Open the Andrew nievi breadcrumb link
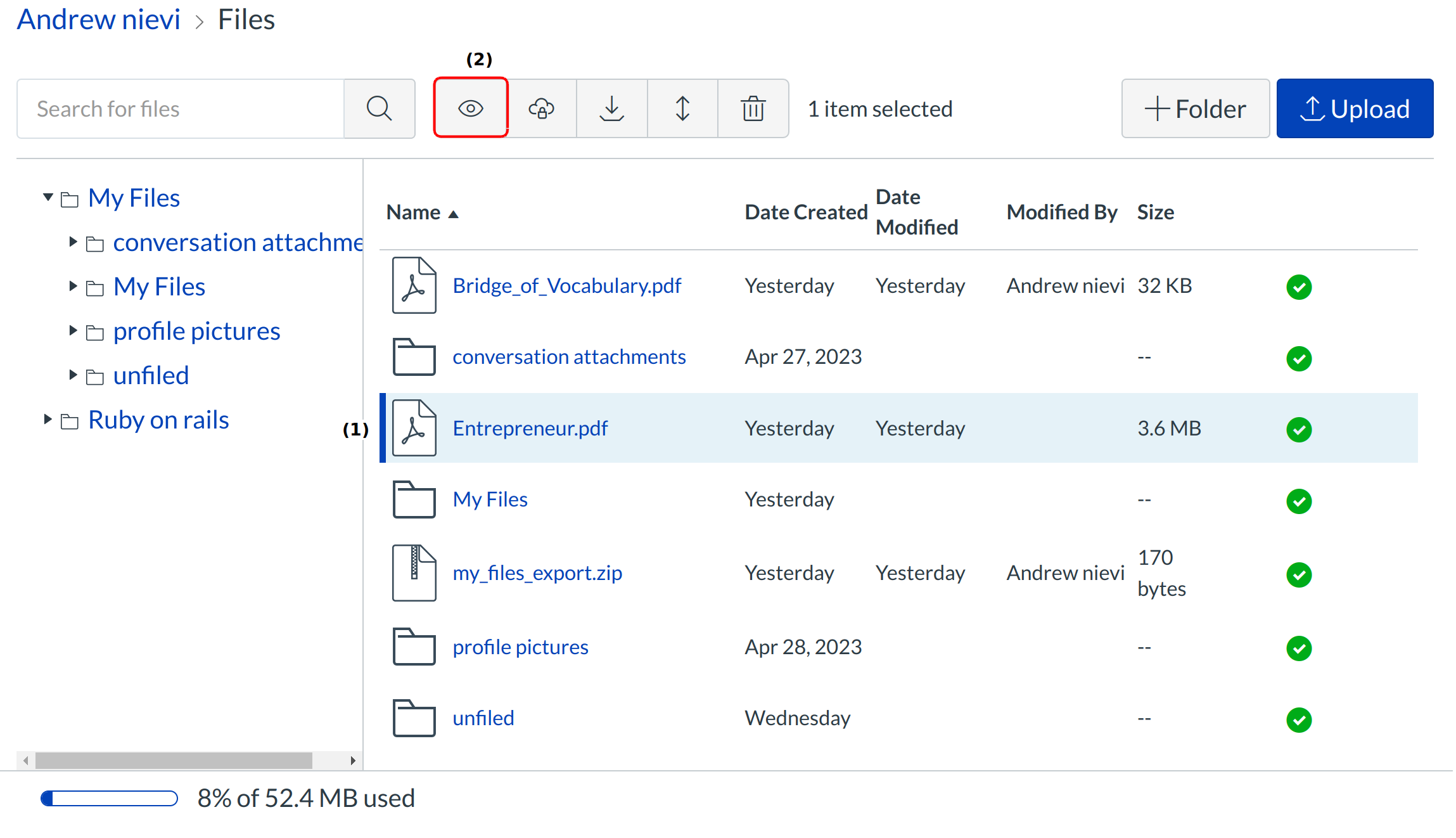Viewport: 1456px width, 838px height. click(x=98, y=20)
